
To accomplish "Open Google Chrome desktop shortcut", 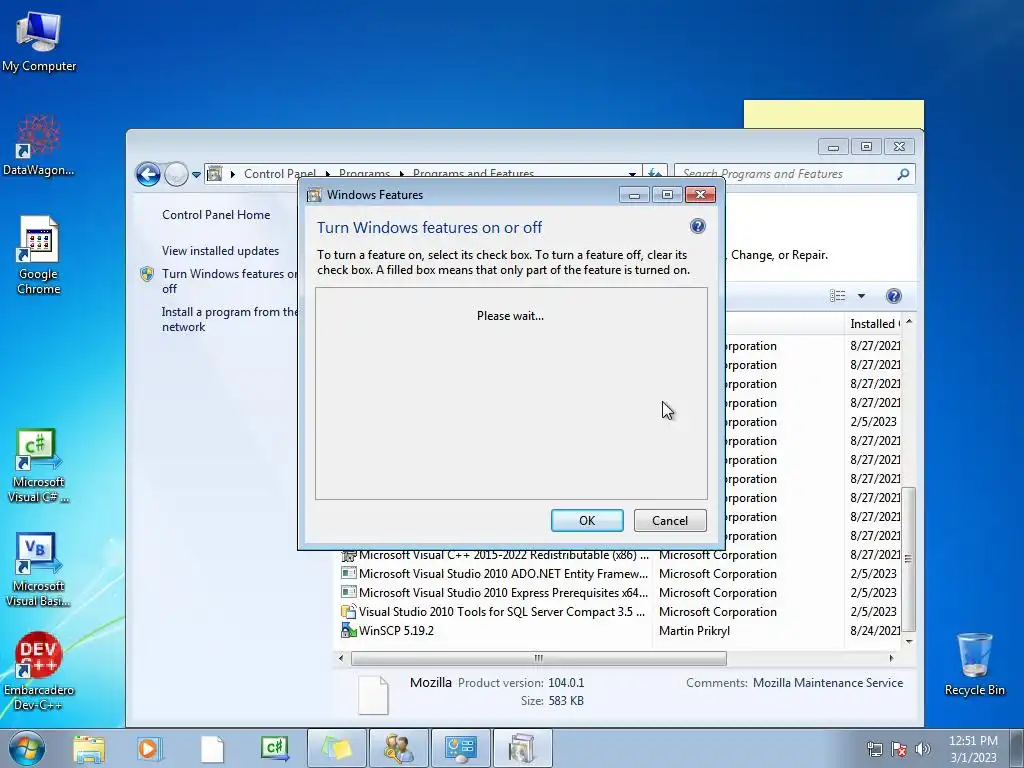I will tap(39, 255).
